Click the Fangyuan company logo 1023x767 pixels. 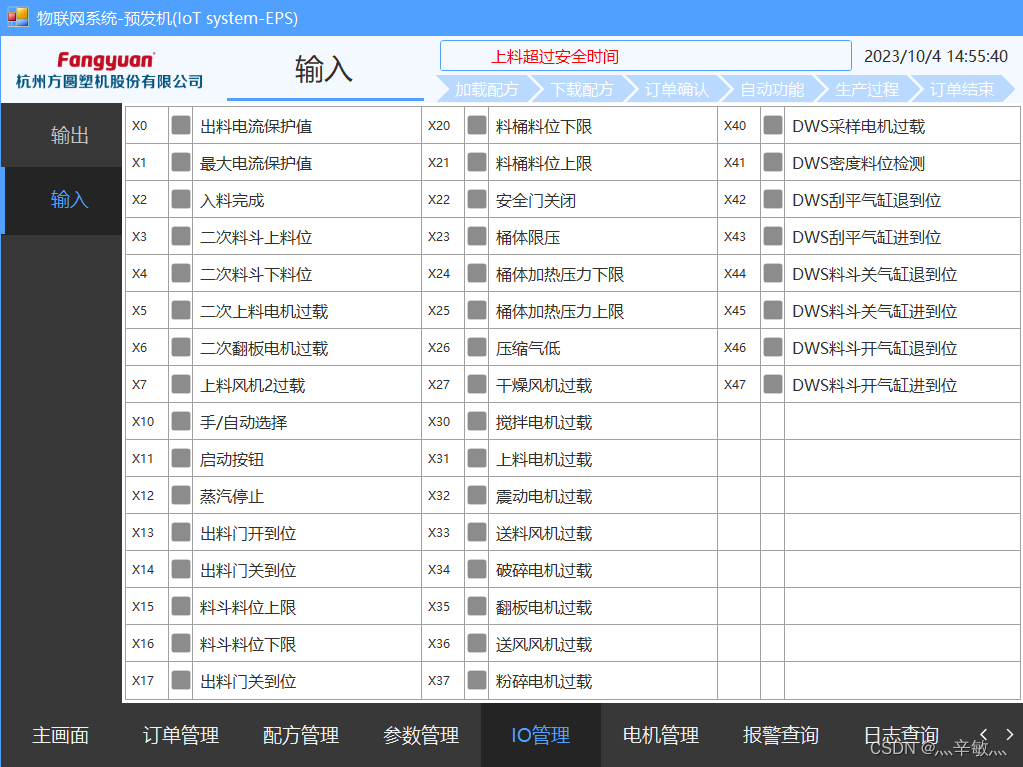(x=110, y=70)
